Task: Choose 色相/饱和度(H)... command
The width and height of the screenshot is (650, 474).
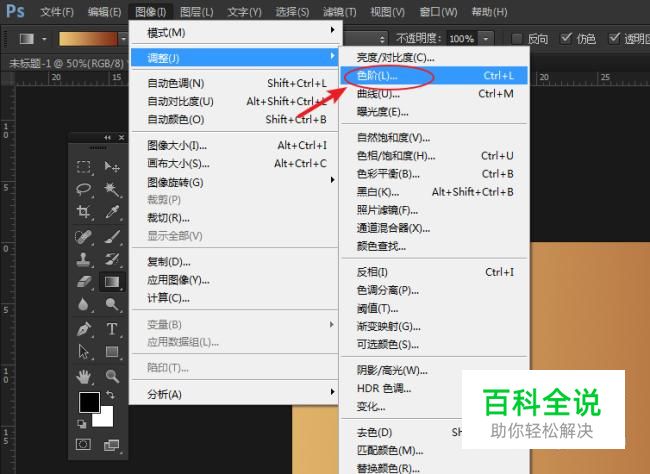Action: (x=434, y=156)
